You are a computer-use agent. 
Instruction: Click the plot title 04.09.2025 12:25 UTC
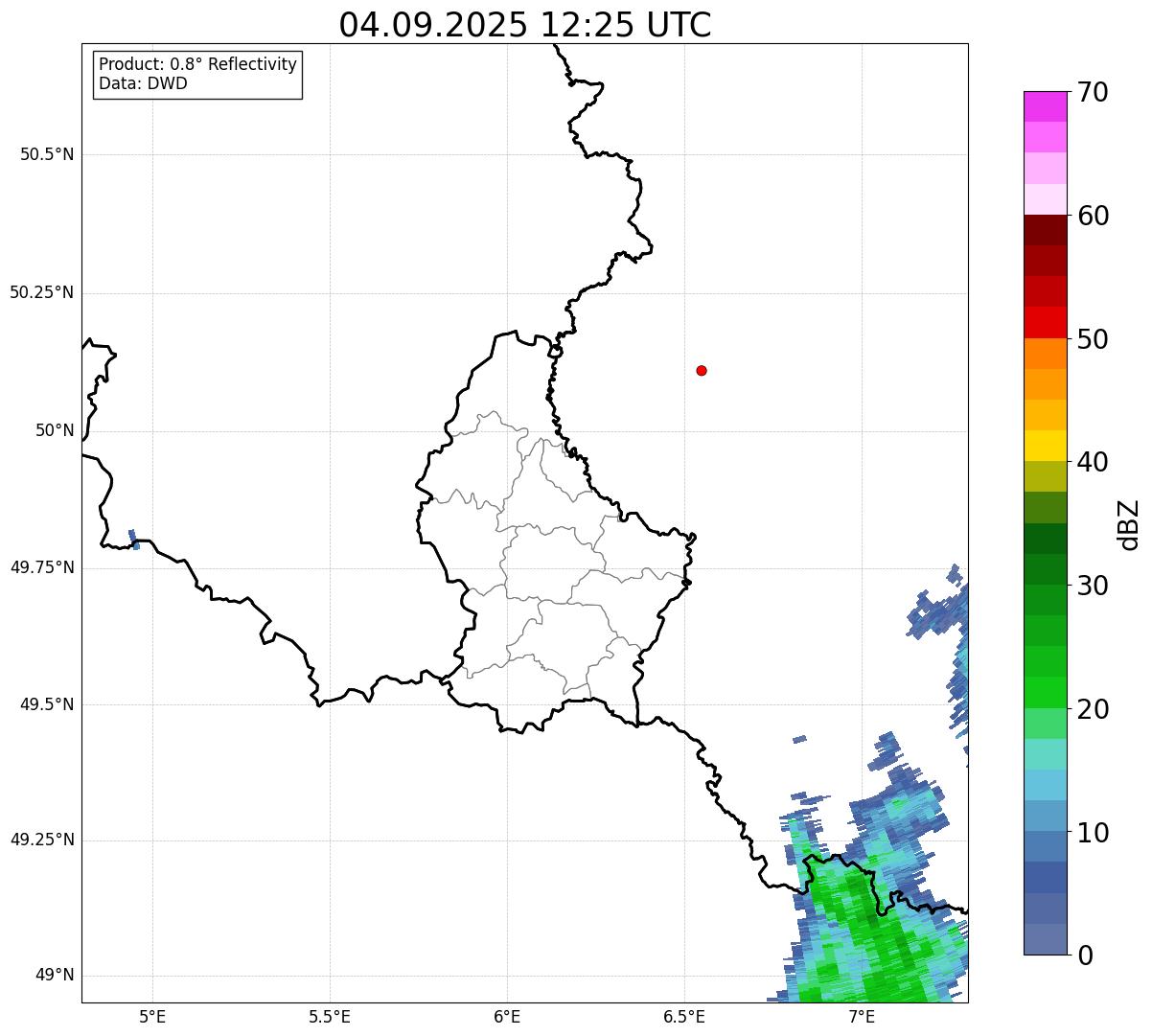tap(525, 25)
